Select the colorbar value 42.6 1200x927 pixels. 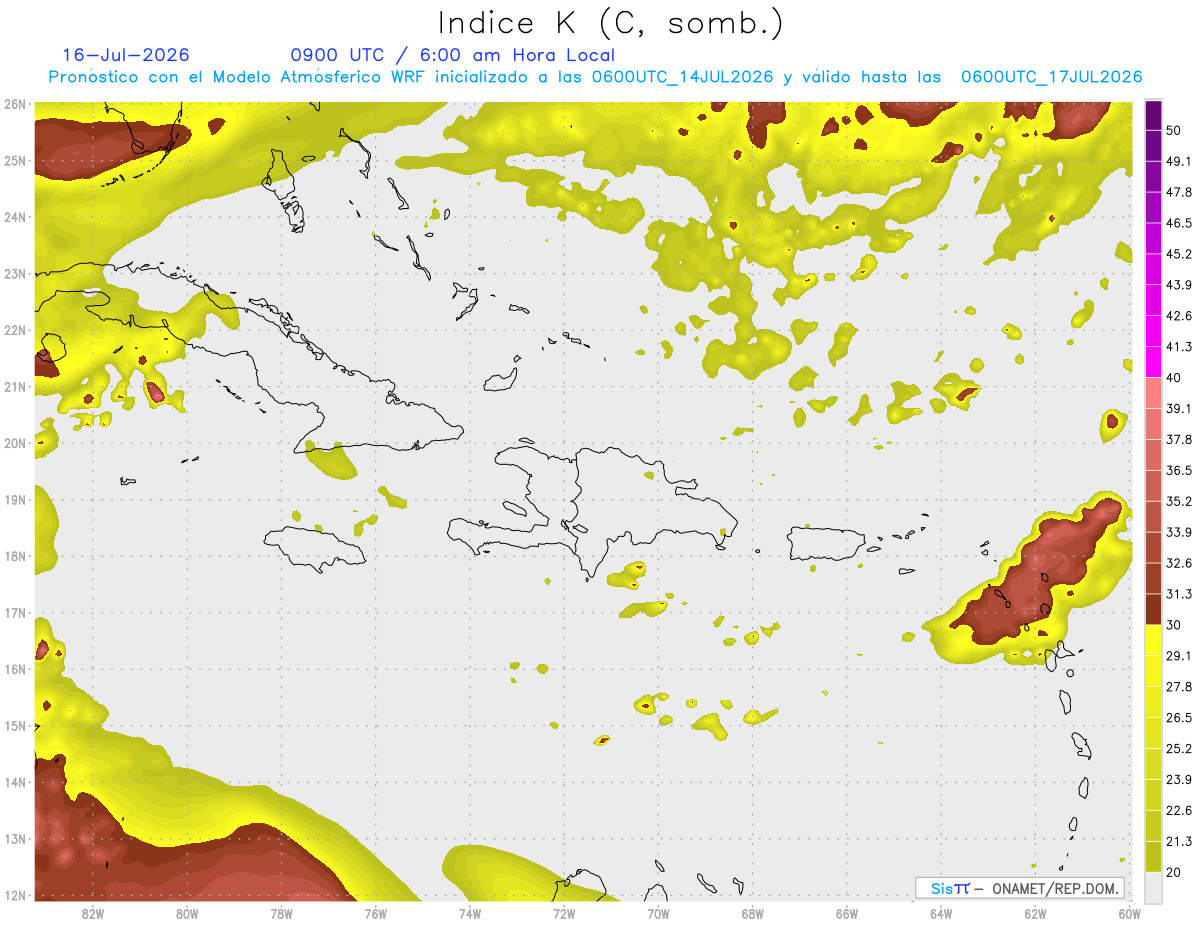tap(1180, 316)
